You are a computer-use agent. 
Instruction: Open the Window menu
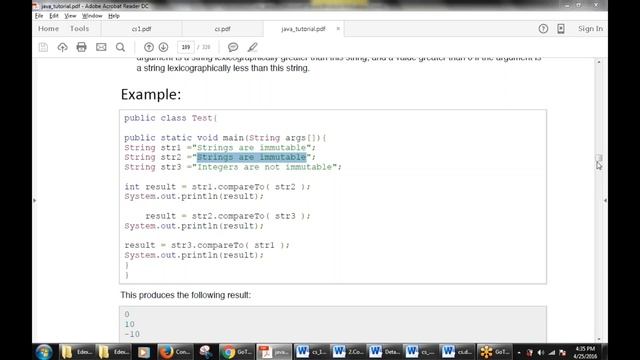tap(92, 16)
